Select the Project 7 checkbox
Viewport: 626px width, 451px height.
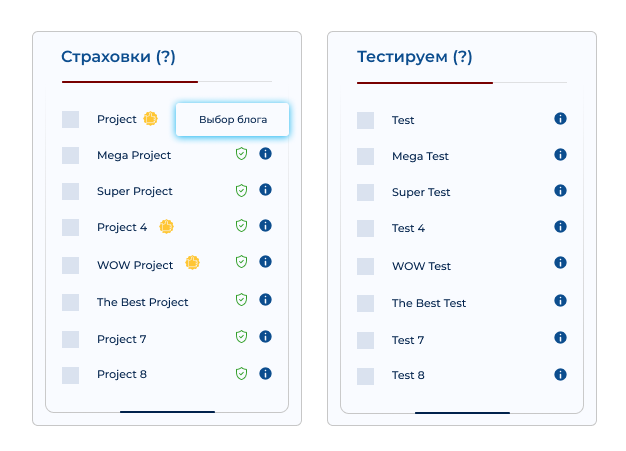(70, 339)
